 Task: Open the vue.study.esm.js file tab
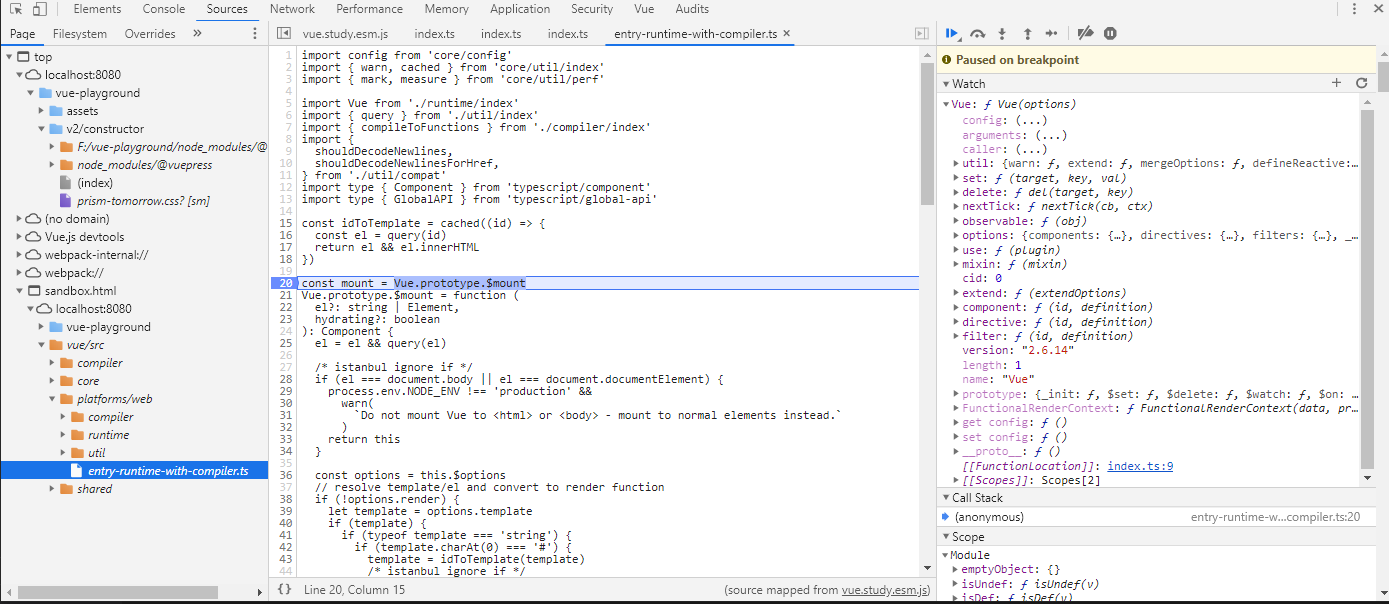[347, 33]
